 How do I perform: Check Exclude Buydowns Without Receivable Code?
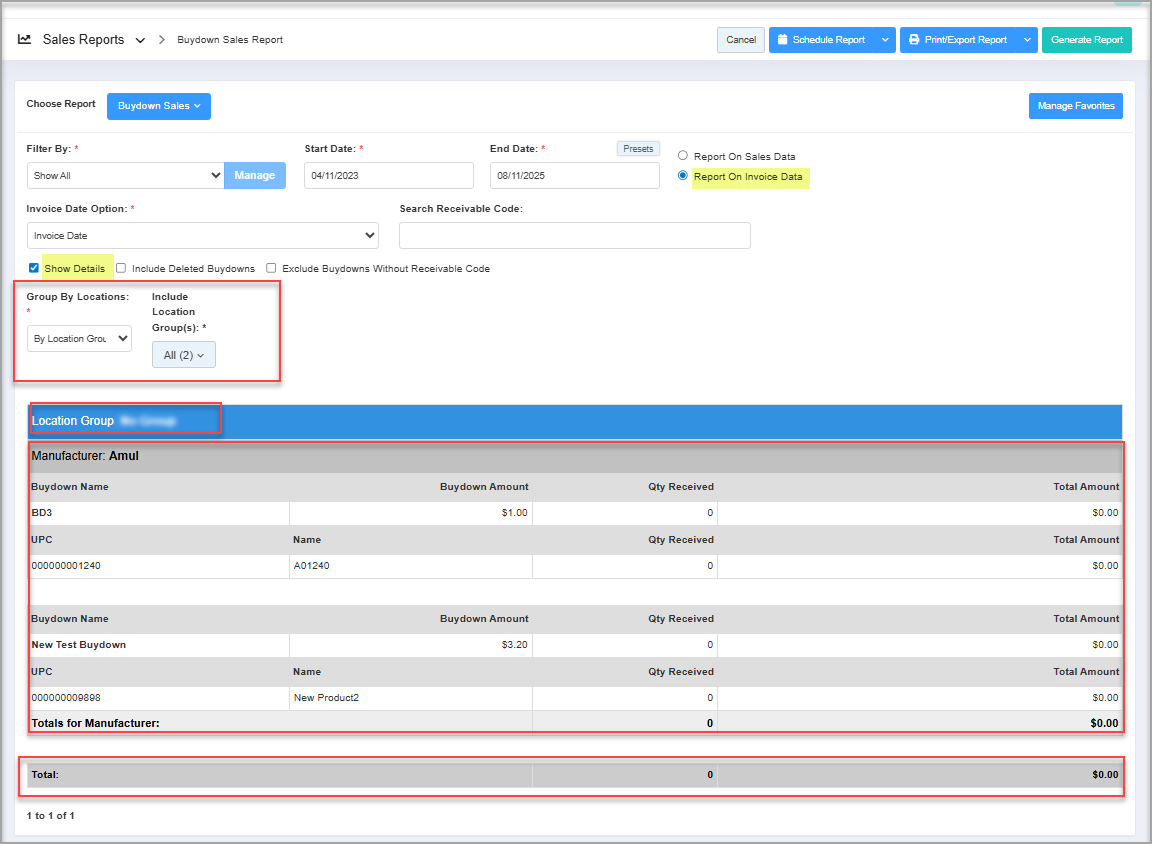271,268
